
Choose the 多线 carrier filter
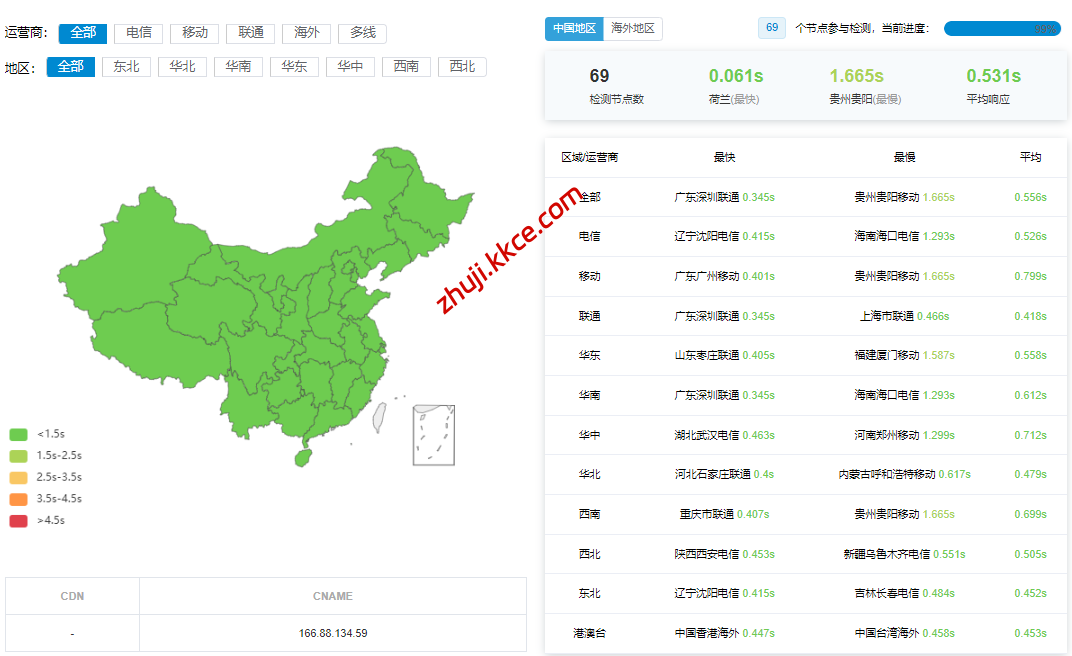tap(362, 33)
